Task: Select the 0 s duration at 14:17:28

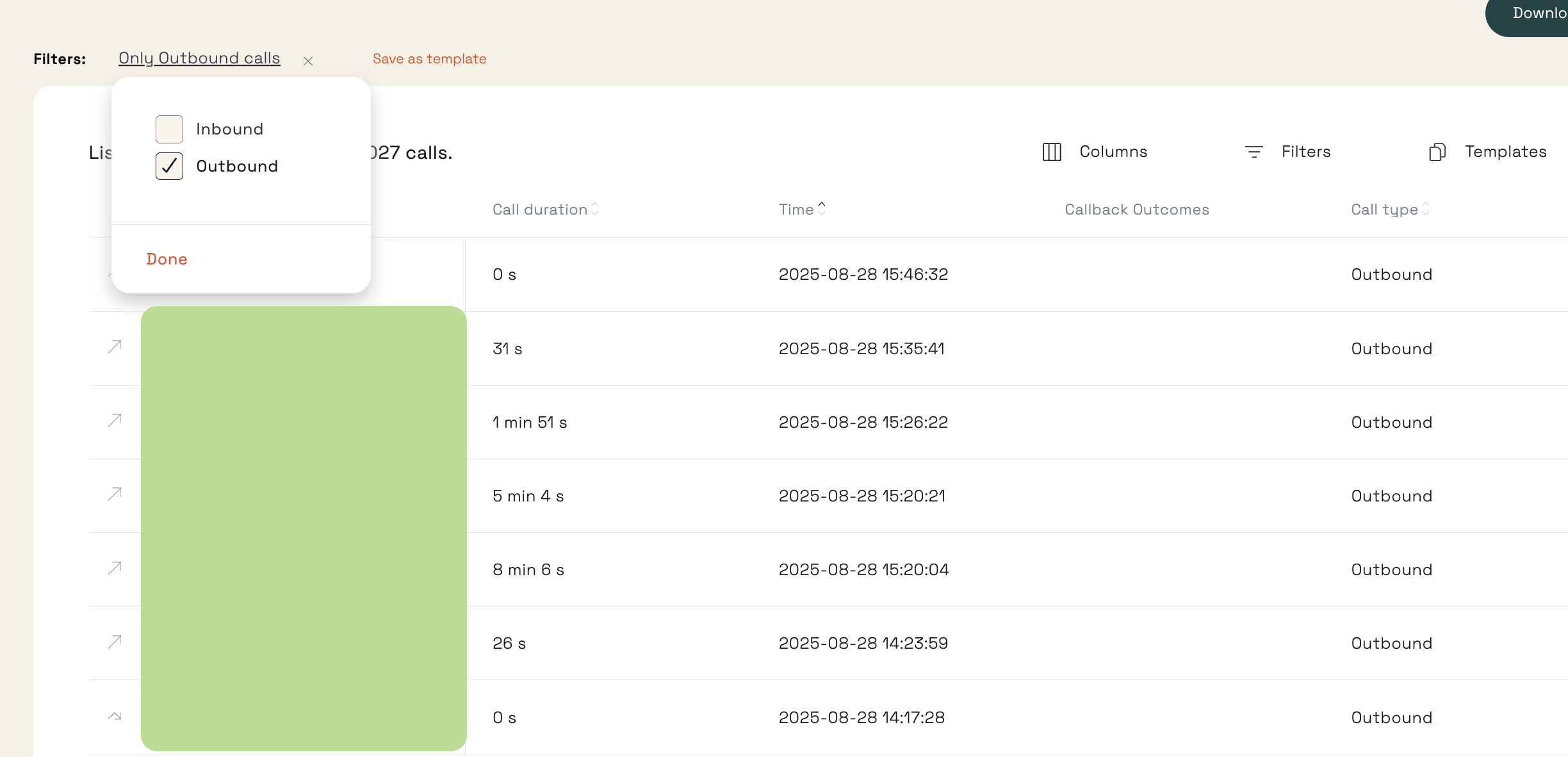Action: tap(504, 718)
